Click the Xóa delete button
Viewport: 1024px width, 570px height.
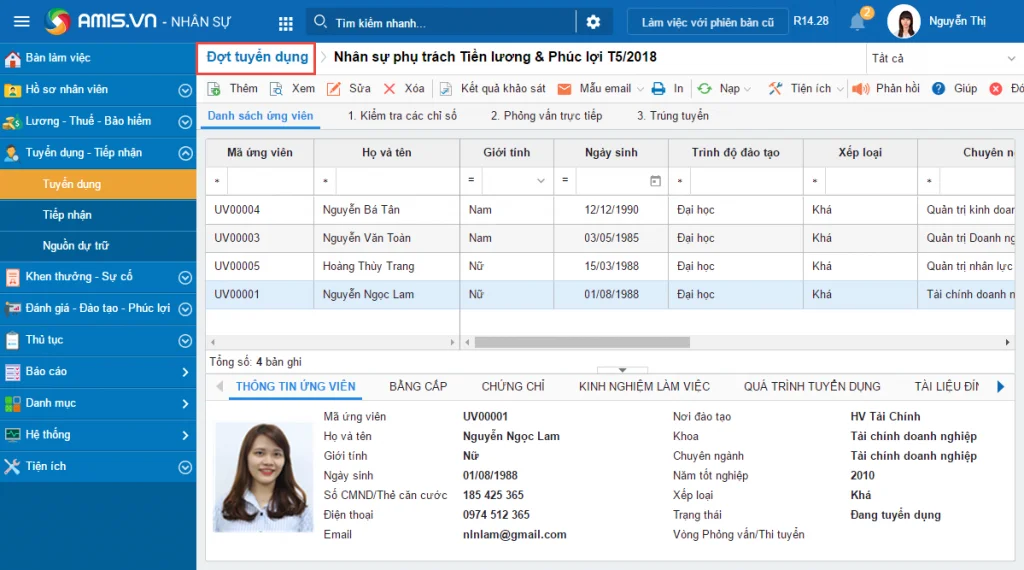[391, 89]
